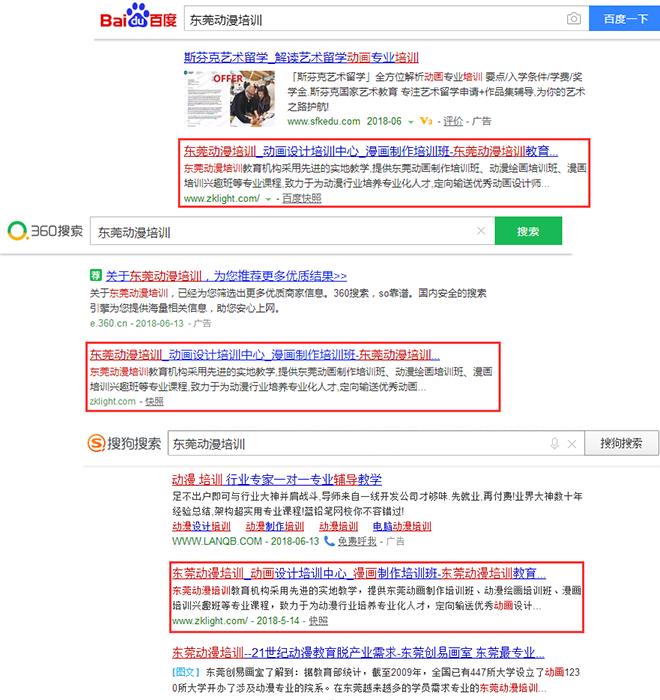
Task: Open 快照 link in 360 result
Action: 155,401
